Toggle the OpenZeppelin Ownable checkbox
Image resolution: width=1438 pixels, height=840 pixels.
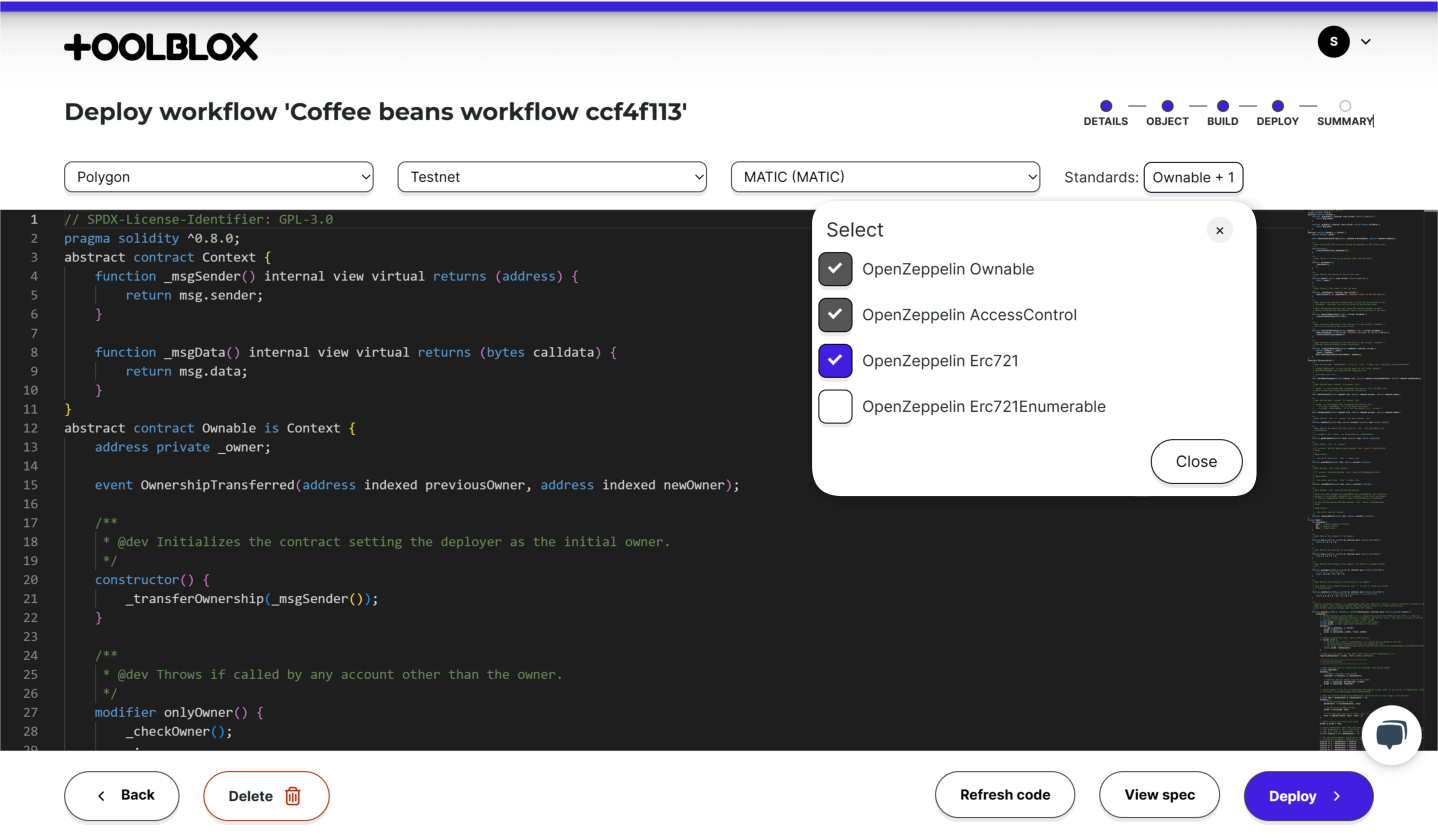(x=835, y=269)
